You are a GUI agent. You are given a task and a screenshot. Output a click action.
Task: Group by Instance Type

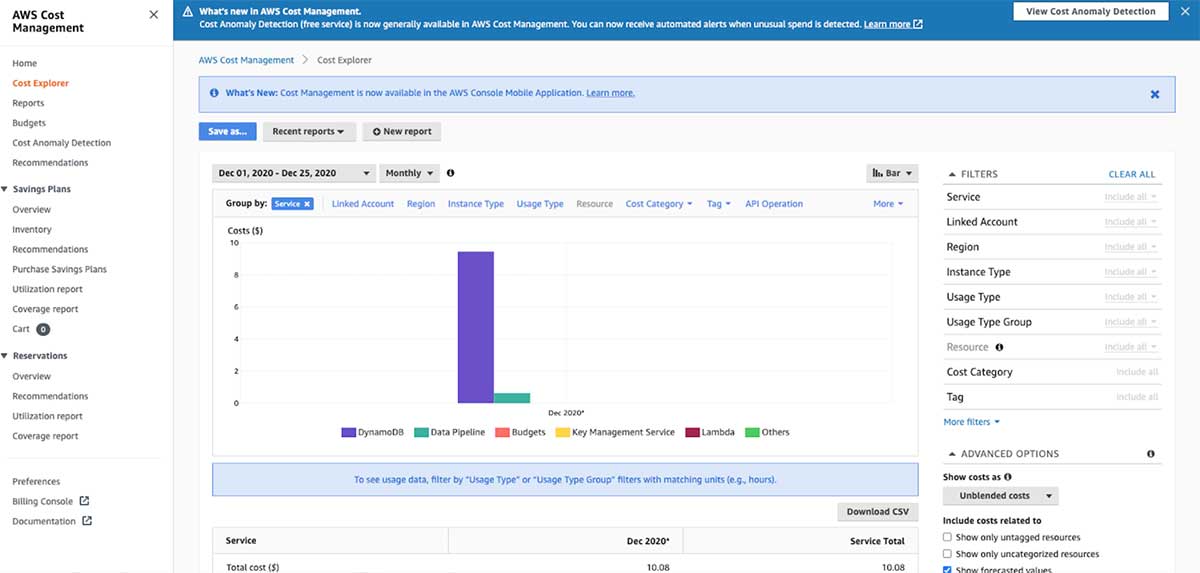476,204
